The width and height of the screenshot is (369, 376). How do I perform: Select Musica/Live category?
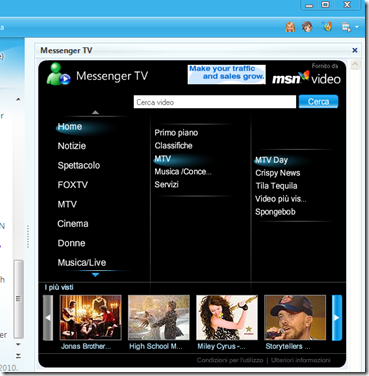[x=82, y=263]
